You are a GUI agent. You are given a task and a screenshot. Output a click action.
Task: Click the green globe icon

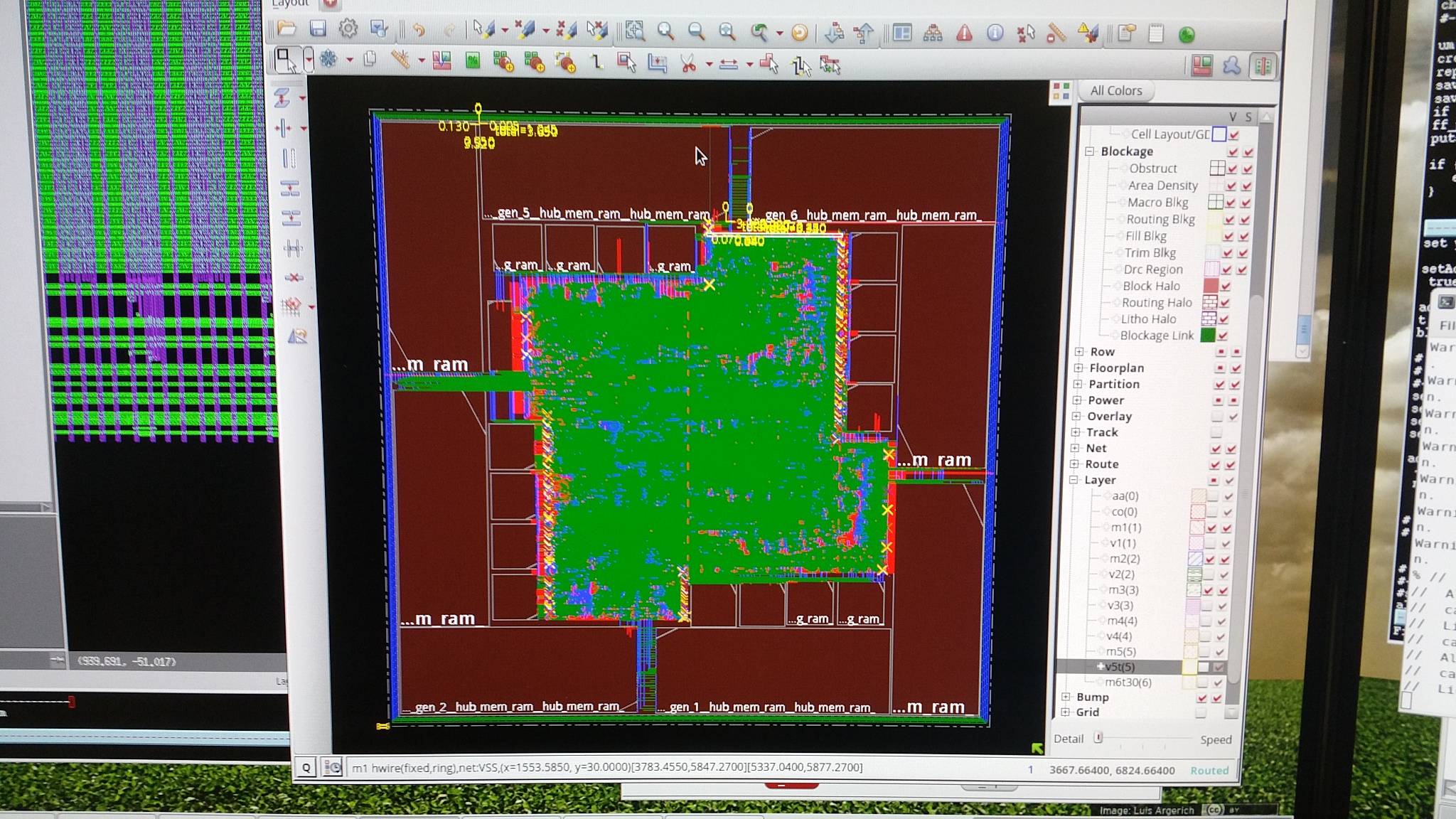(x=1187, y=34)
